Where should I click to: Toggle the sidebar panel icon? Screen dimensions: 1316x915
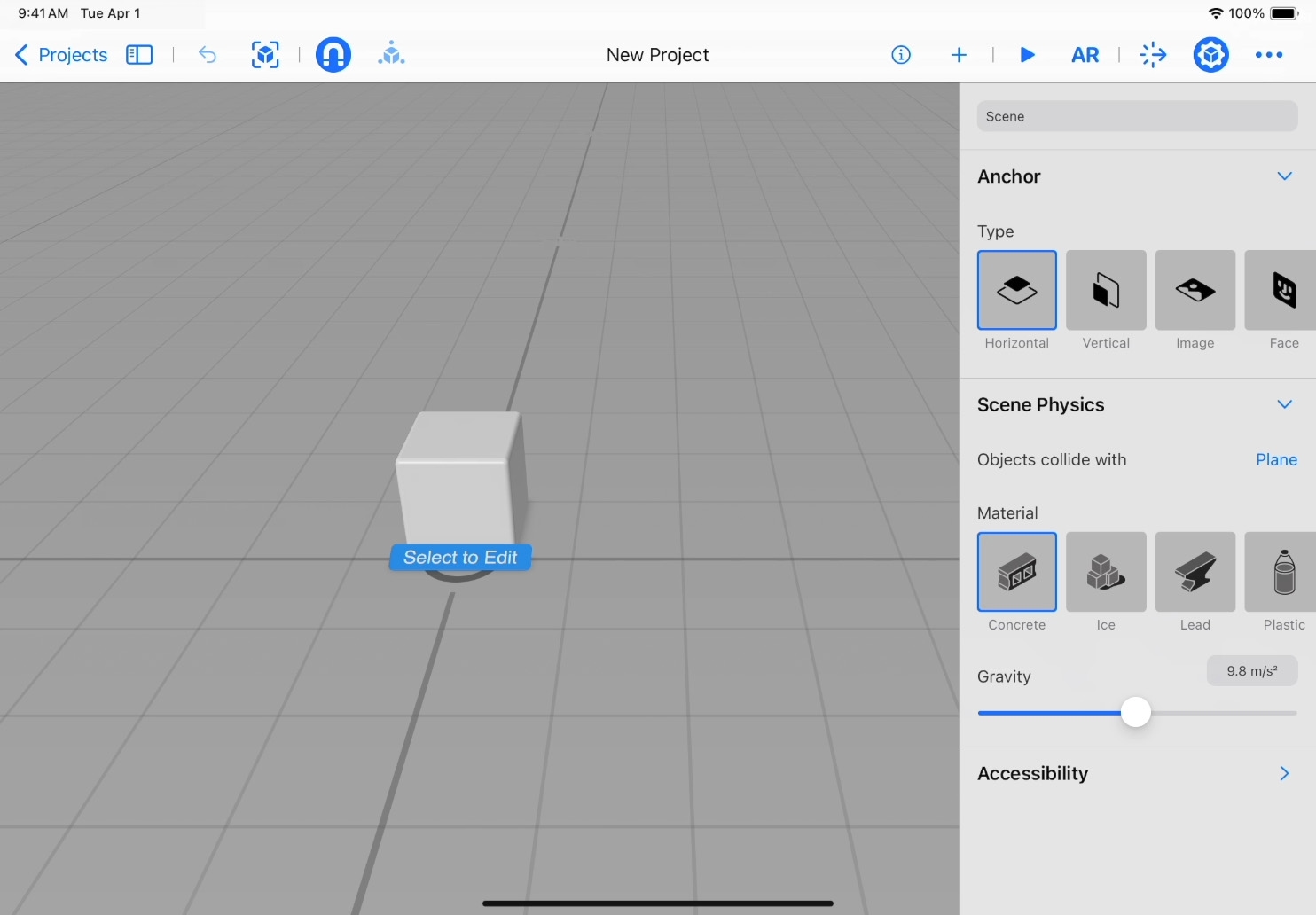click(139, 55)
